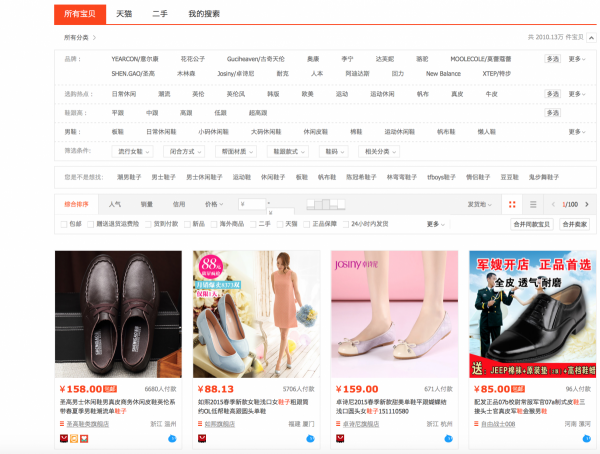
Task: Open shop link 卓诗尼旗舰店
Action: [361, 424]
